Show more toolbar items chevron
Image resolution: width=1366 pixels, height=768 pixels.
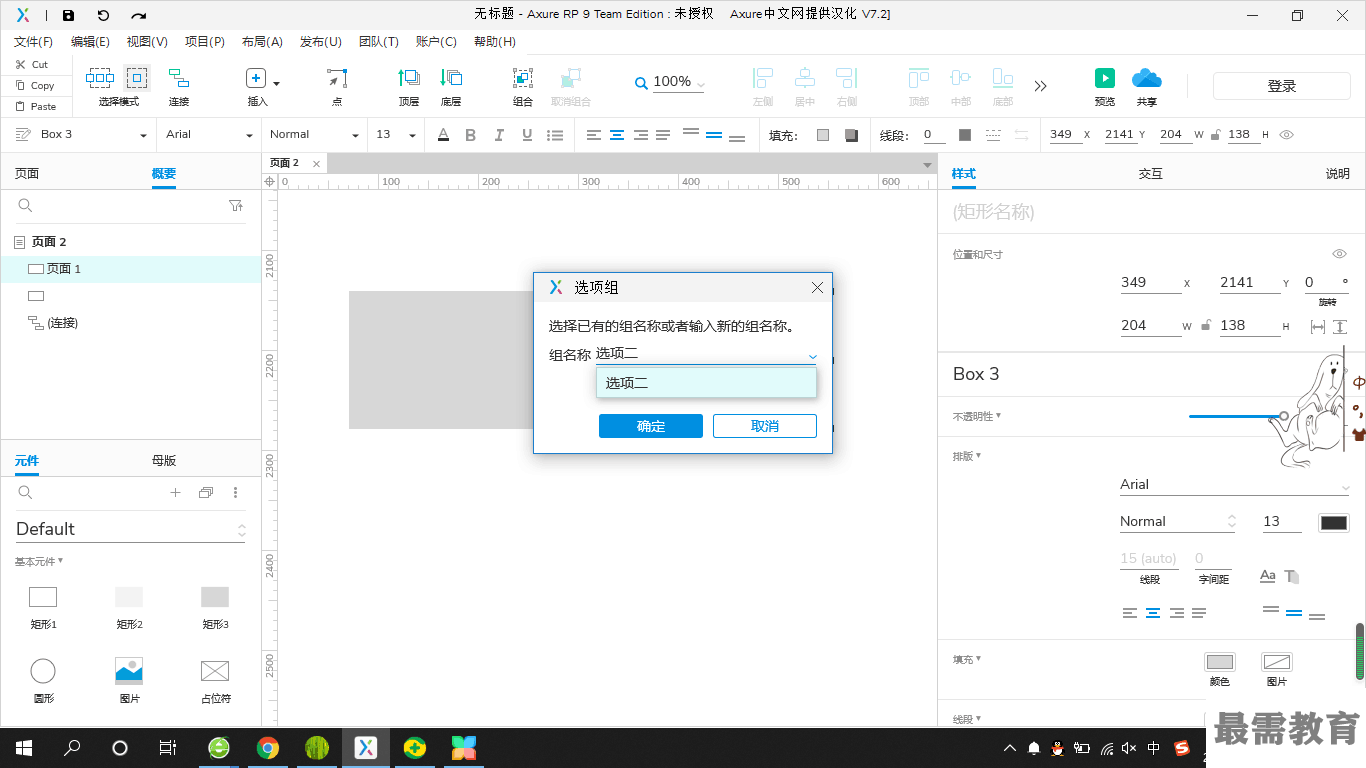(1041, 86)
